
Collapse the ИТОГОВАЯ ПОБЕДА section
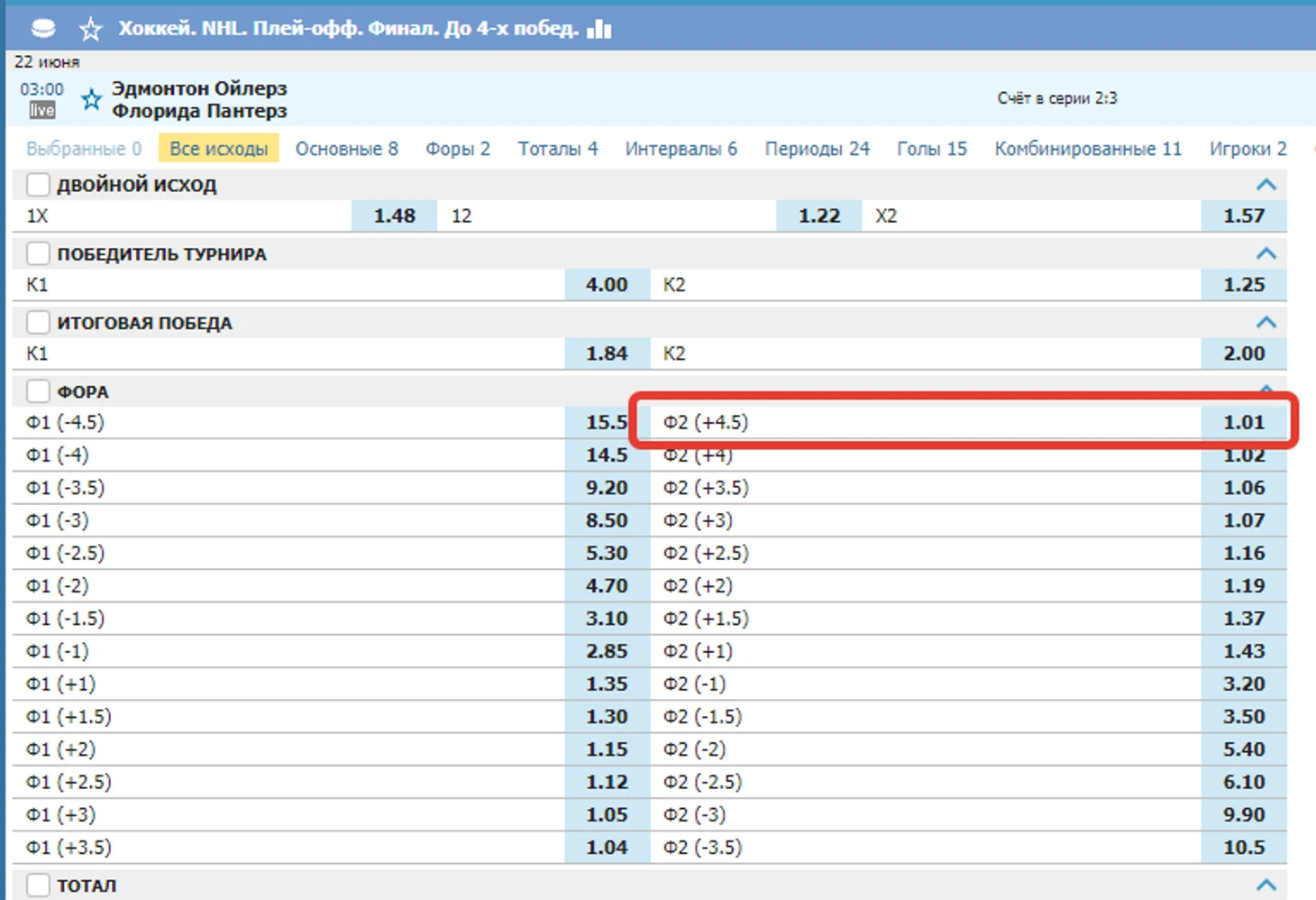[x=1266, y=322]
